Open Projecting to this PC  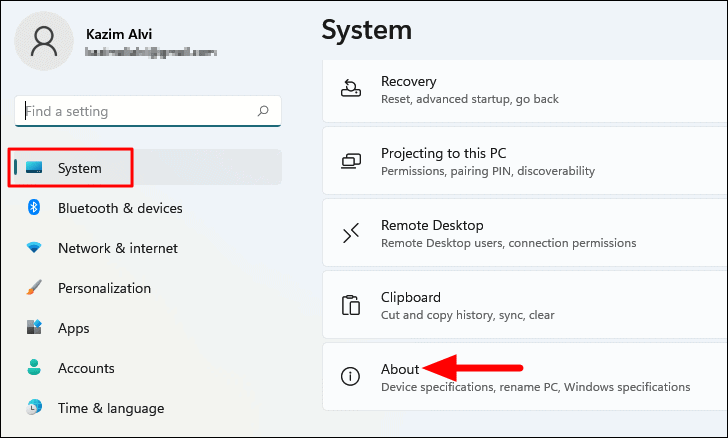point(525,161)
